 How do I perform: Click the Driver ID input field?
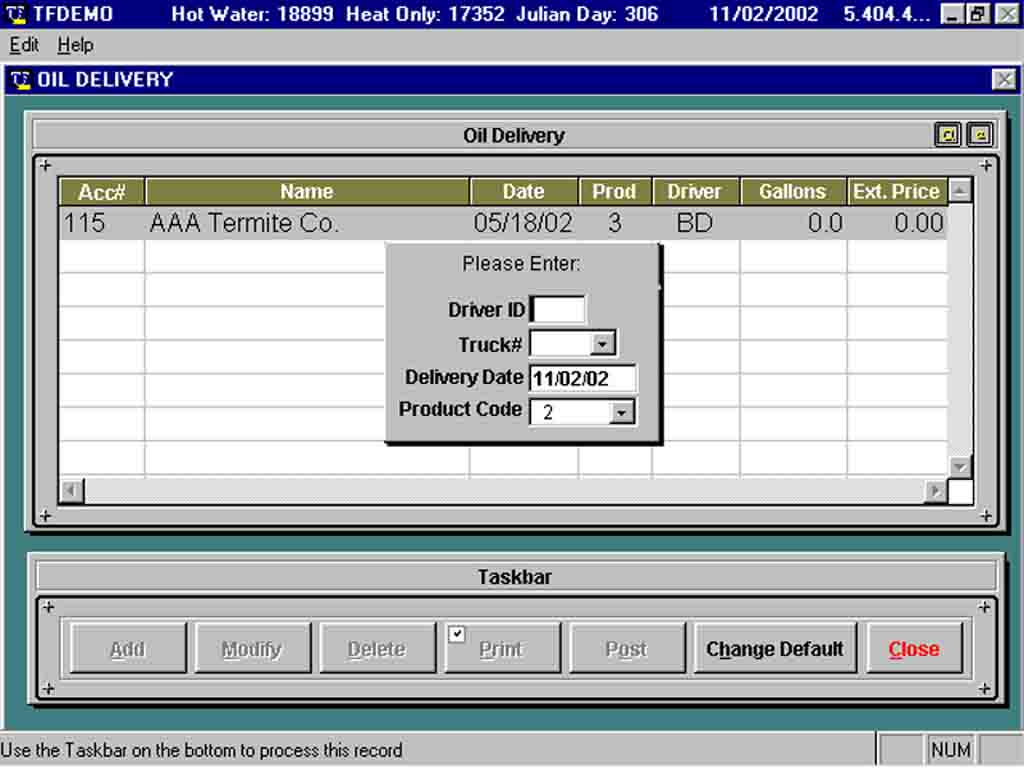560,309
